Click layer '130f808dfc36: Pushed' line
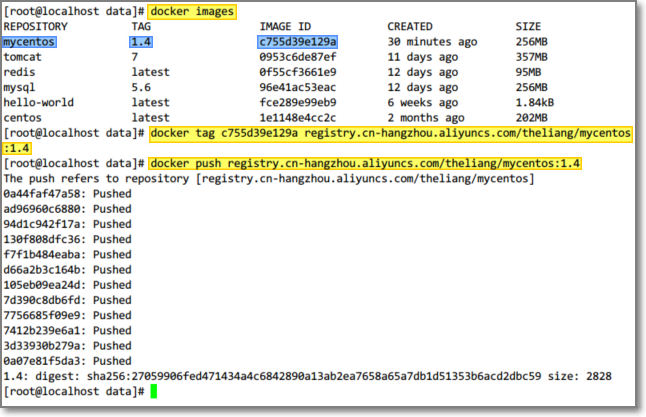This screenshot has height=417, width=646. click(x=68, y=239)
